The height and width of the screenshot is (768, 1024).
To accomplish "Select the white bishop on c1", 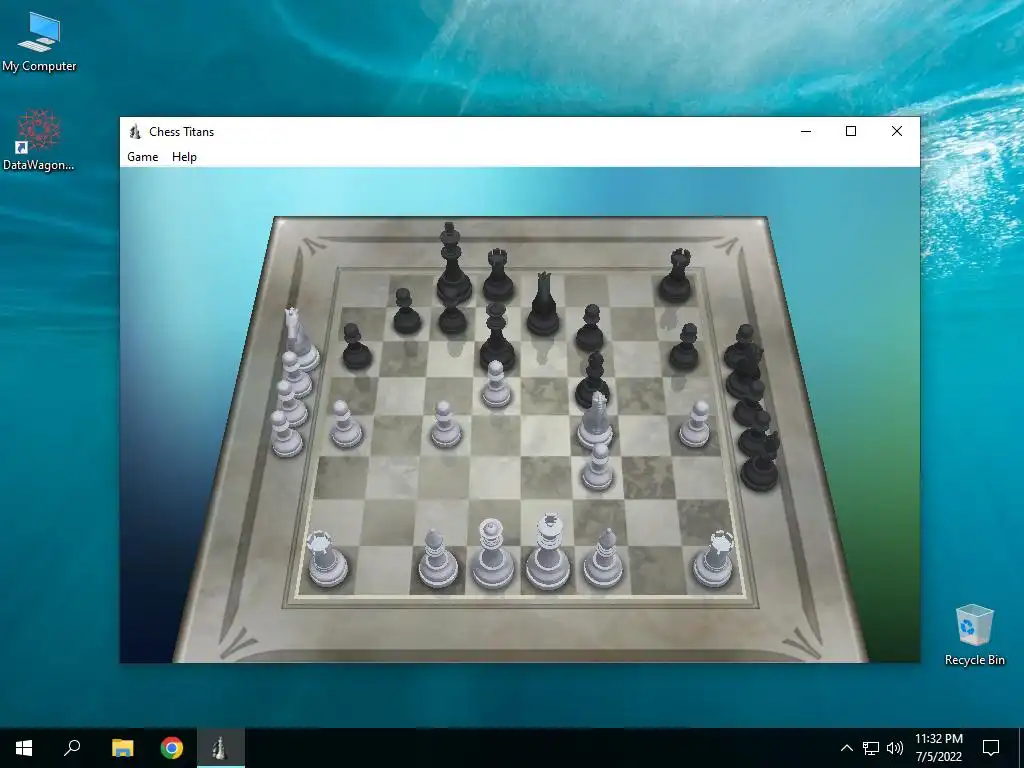I will pyautogui.click(x=437, y=558).
